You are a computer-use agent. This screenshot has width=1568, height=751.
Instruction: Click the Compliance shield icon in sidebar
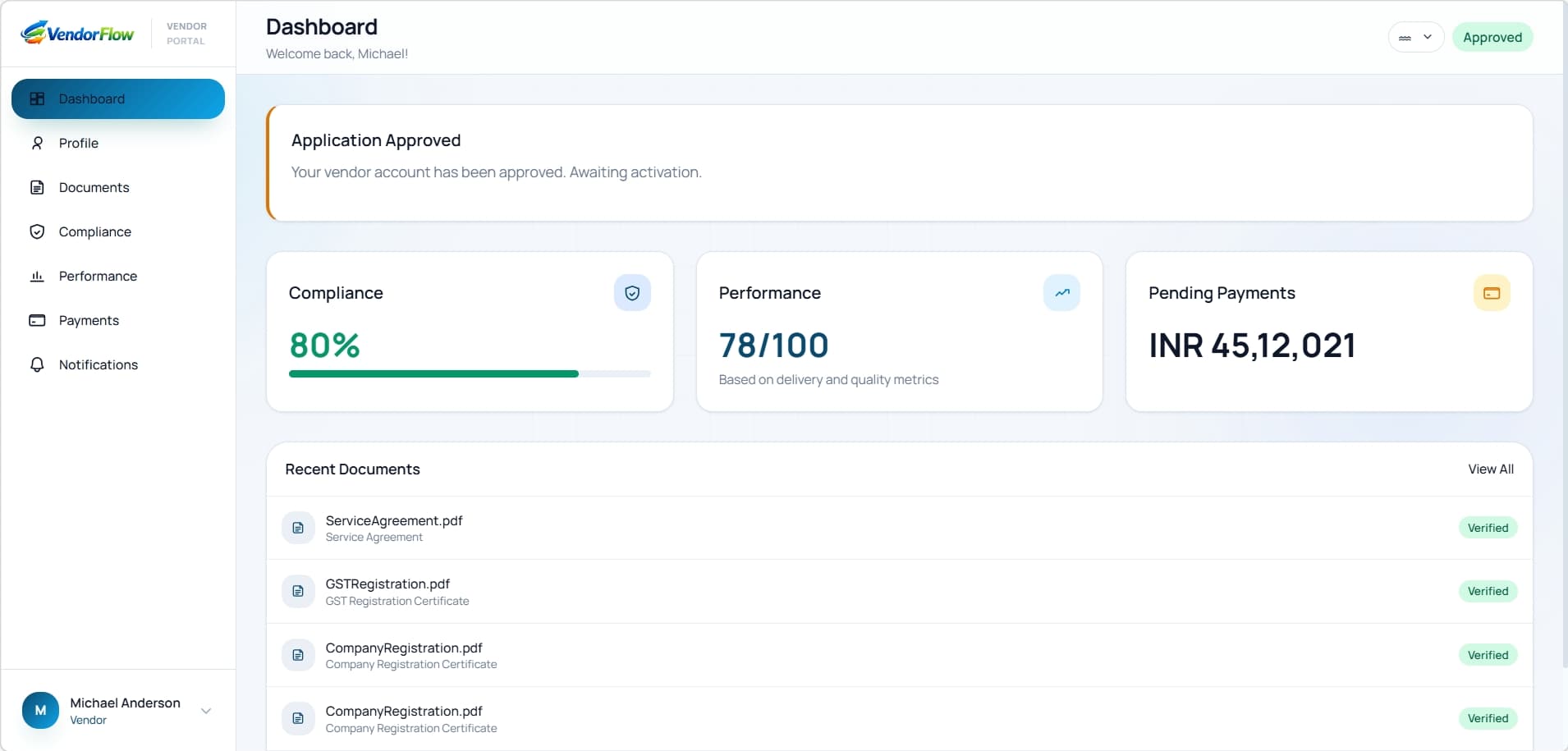click(x=38, y=231)
